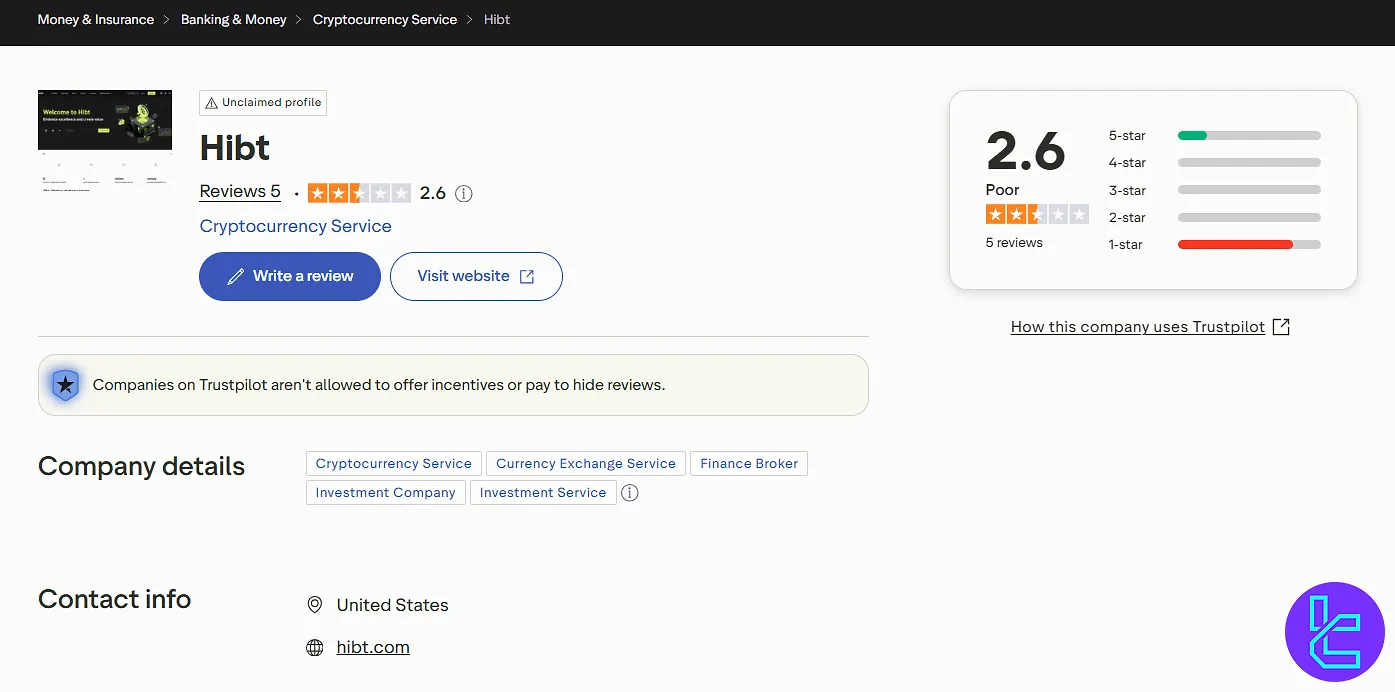Click the pencil icon on Write a review
The width and height of the screenshot is (1395, 692).
[x=236, y=277]
